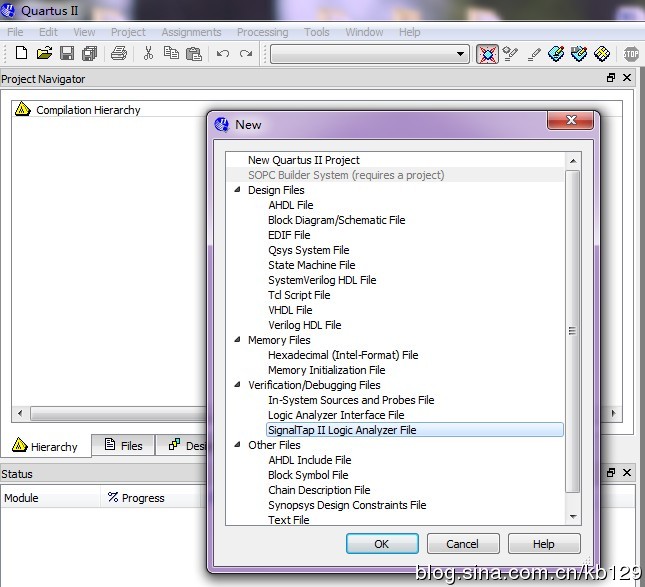The image size is (645, 587).
Task: Click the Open file folder icon
Action: [x=44, y=53]
